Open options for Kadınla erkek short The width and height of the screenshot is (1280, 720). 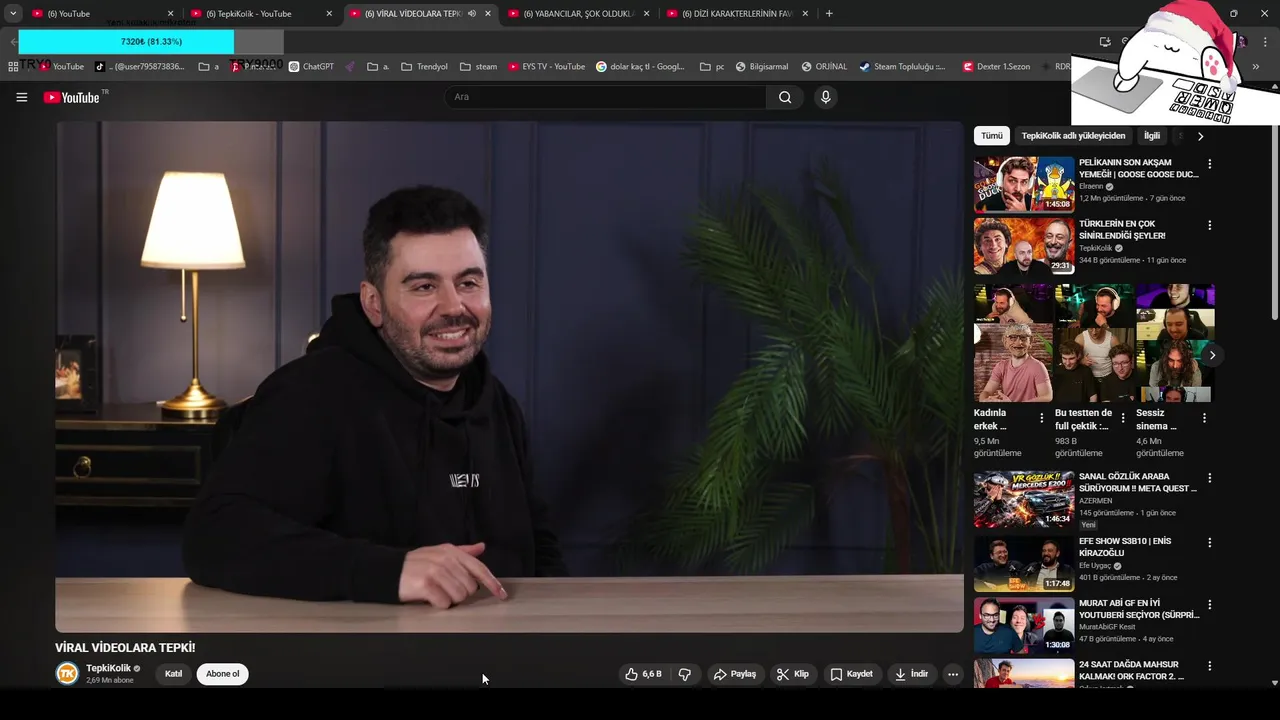point(1041,418)
